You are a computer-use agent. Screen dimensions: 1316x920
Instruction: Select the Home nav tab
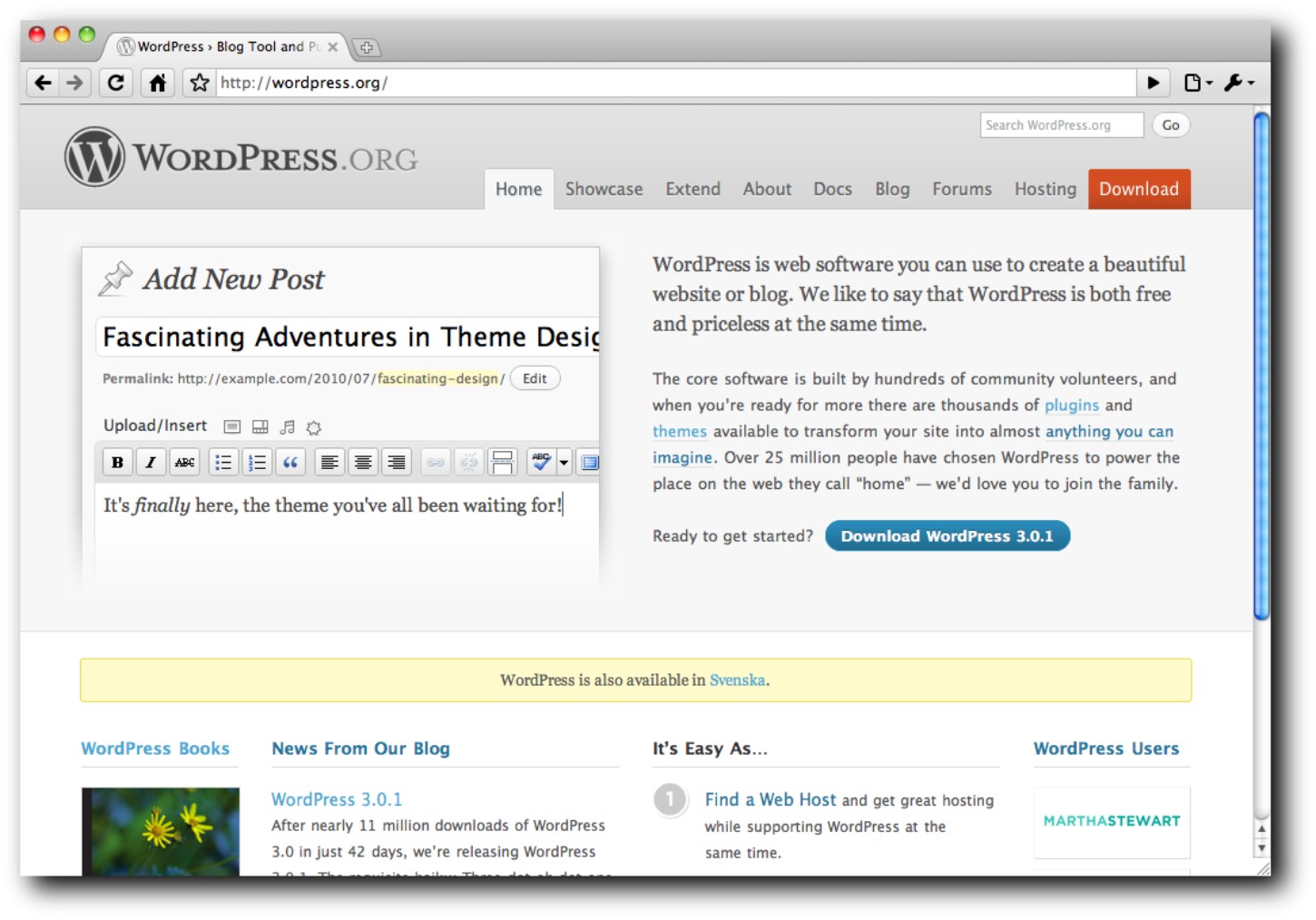[x=519, y=189]
